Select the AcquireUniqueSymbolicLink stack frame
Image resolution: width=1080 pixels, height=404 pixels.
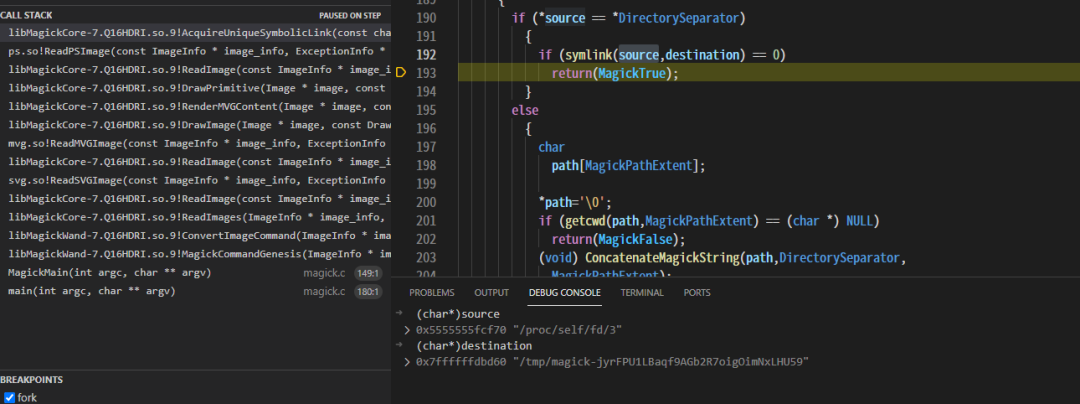[196, 32]
